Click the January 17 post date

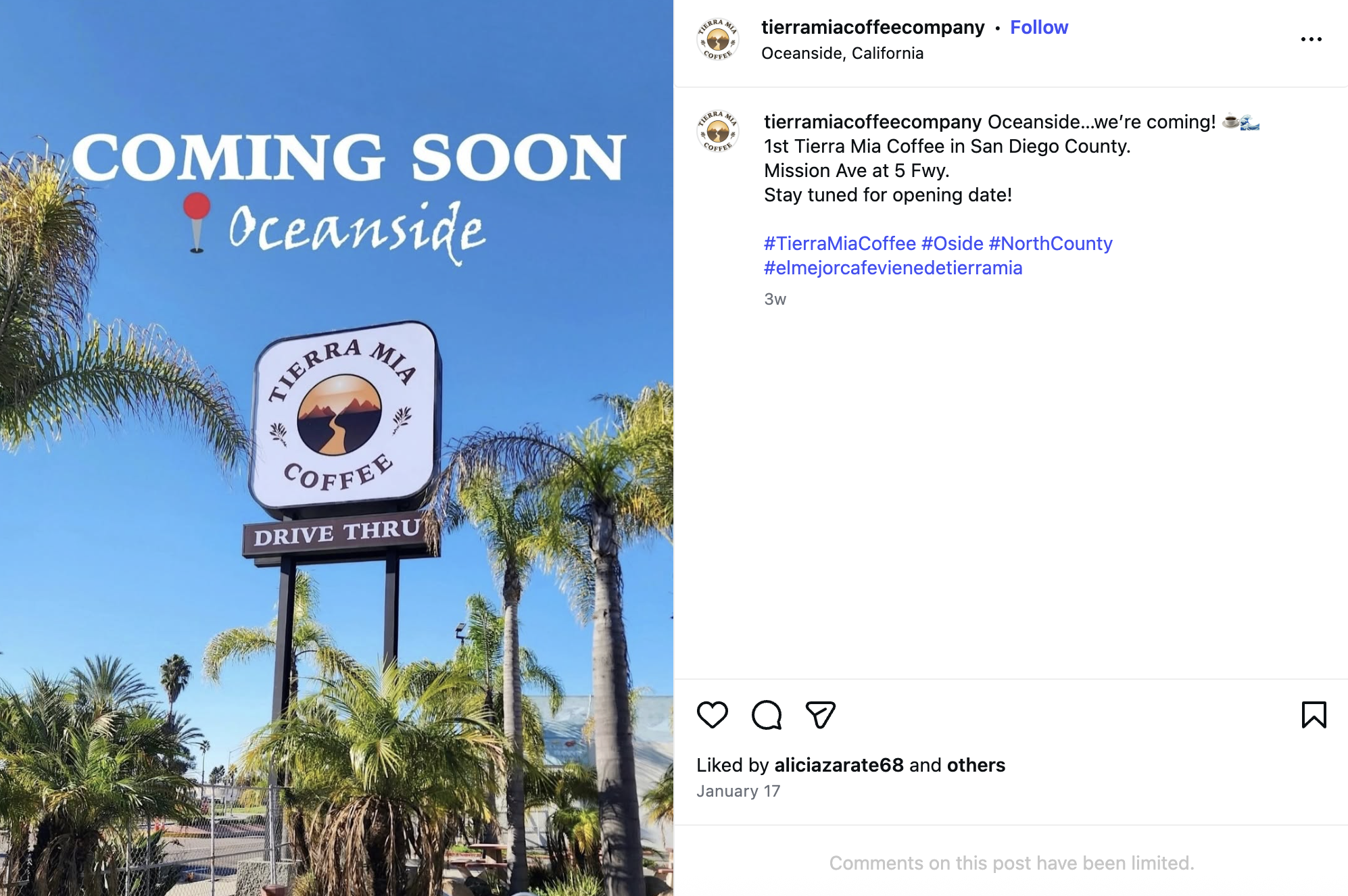(738, 791)
